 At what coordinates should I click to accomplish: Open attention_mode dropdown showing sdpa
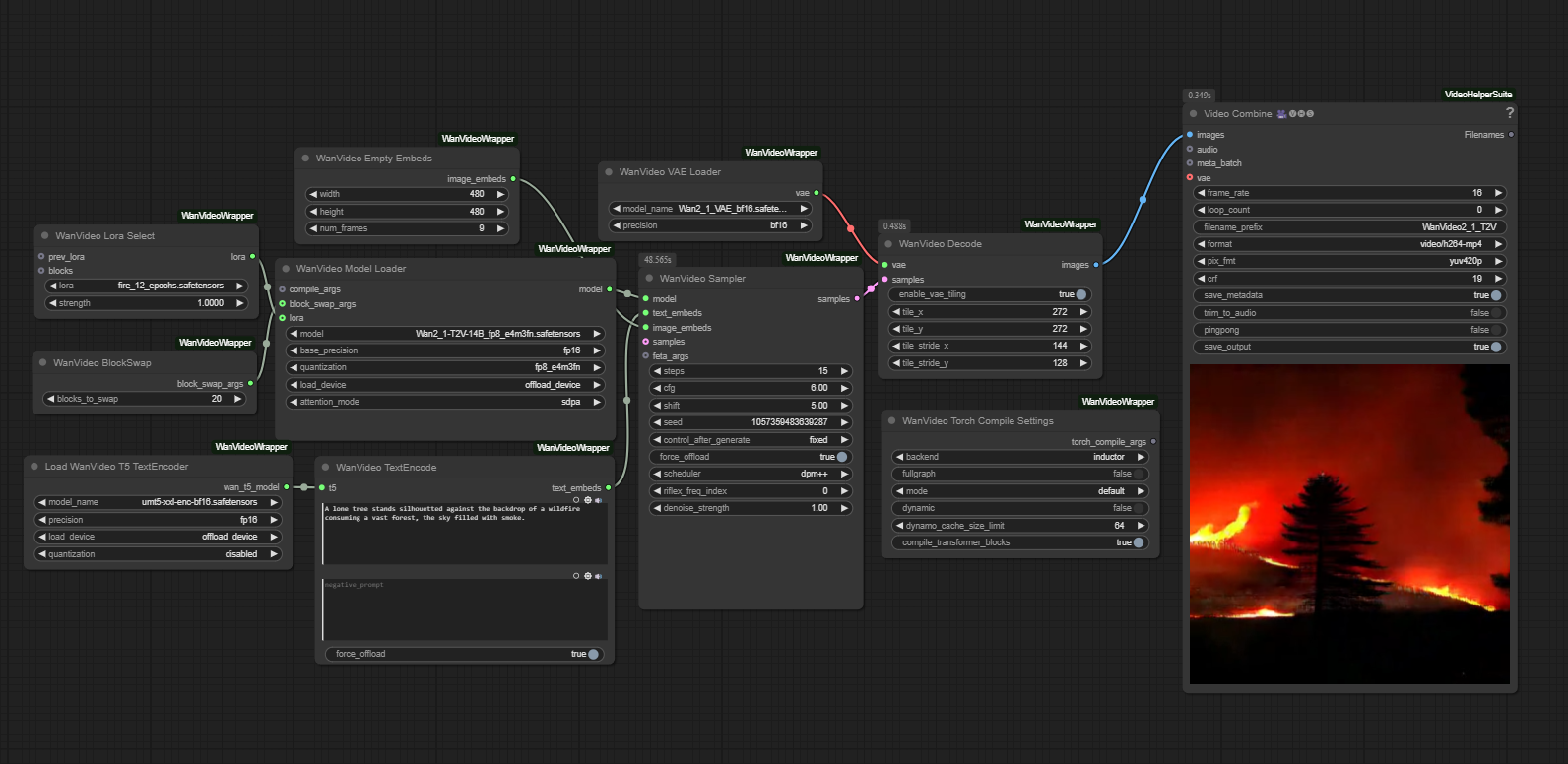pos(445,402)
